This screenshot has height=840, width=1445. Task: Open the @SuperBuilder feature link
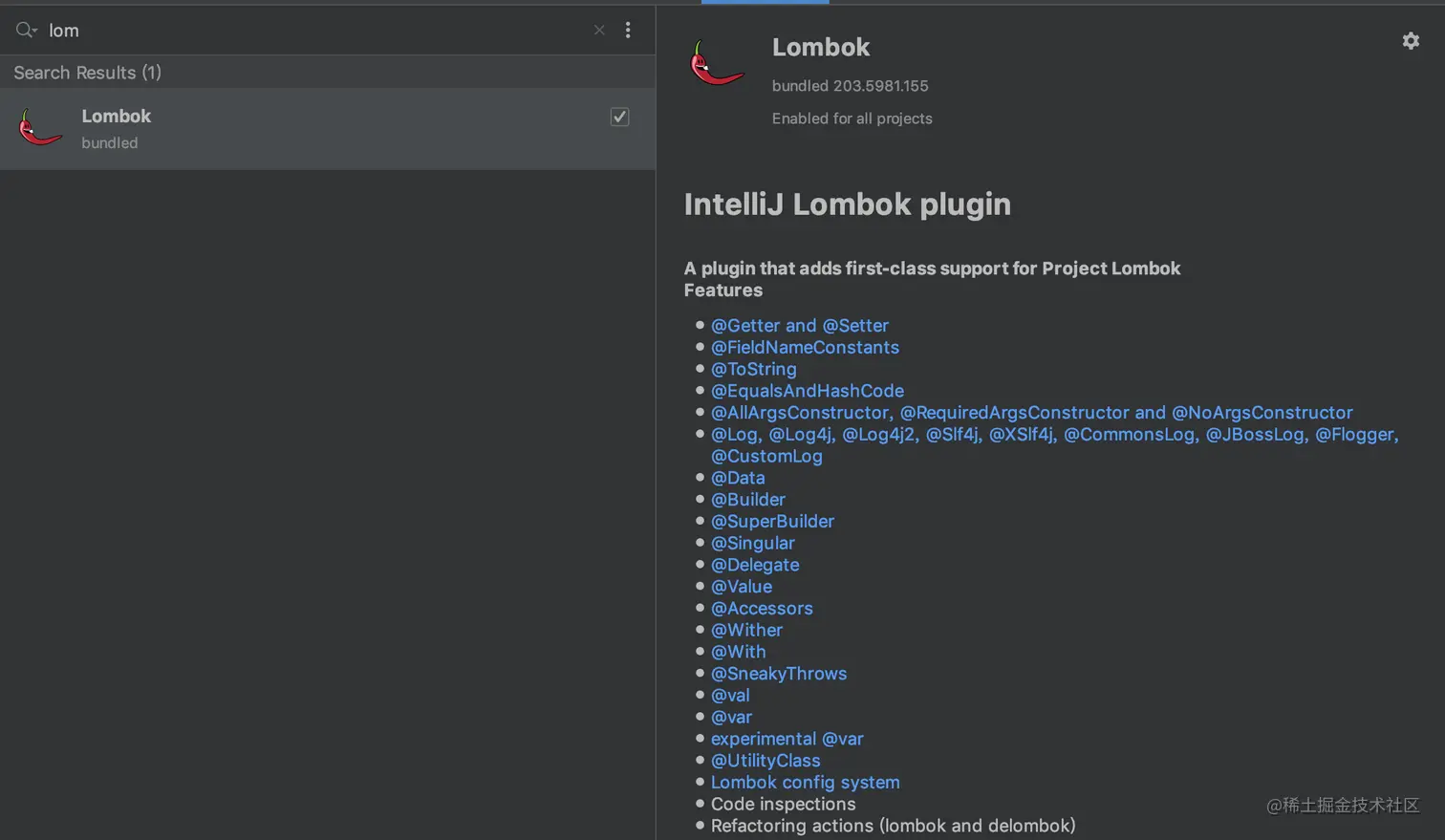(x=772, y=521)
